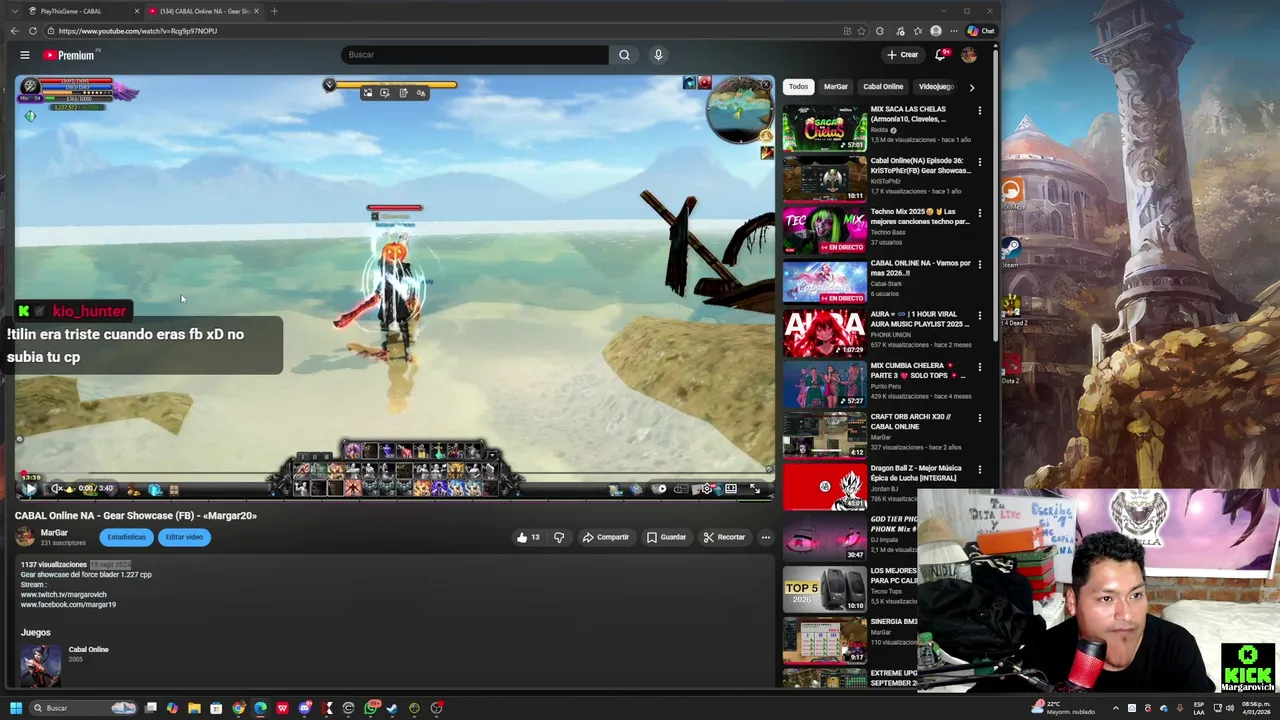Reload the page
1280x720 pixels.
point(33,31)
